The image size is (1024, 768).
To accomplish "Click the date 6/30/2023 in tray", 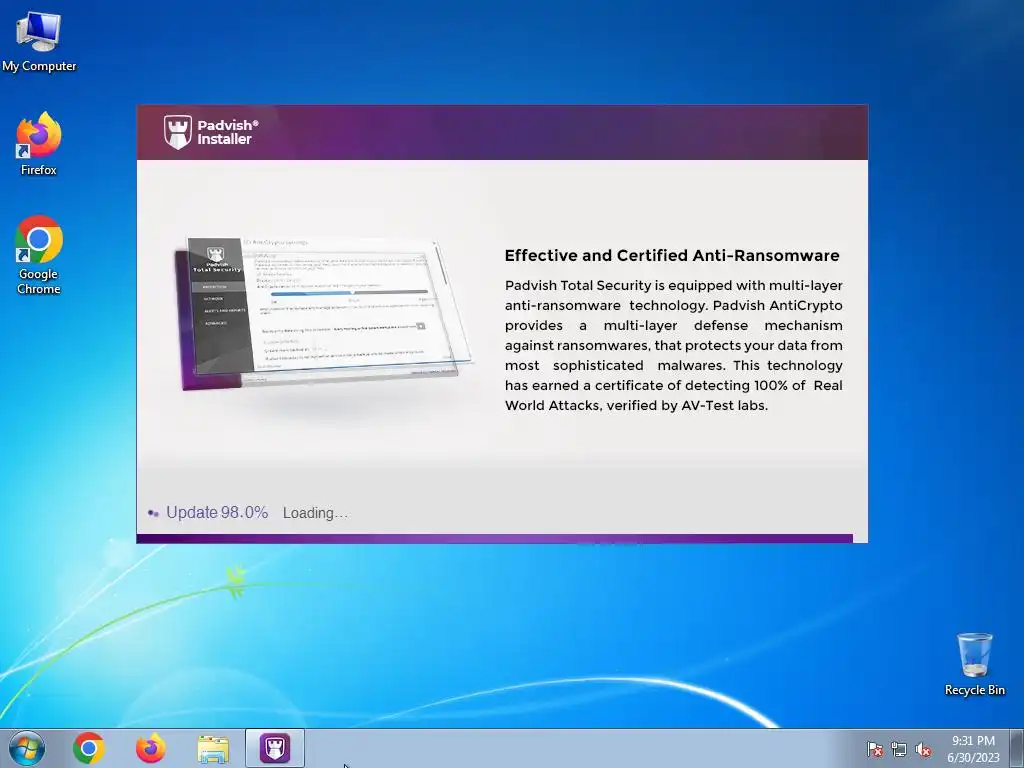I will click(x=973, y=758).
